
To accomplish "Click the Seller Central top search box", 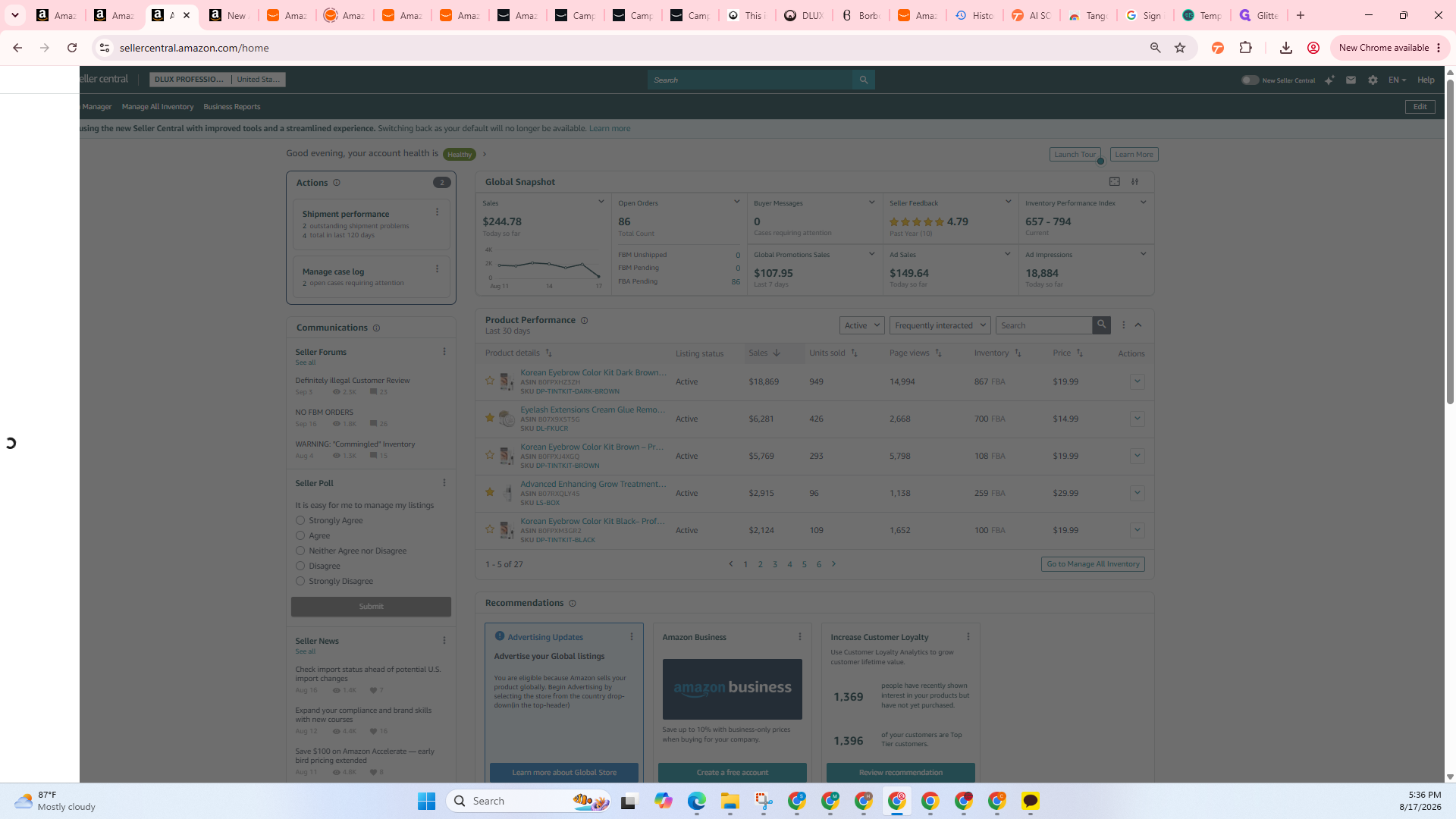I will coord(751,80).
